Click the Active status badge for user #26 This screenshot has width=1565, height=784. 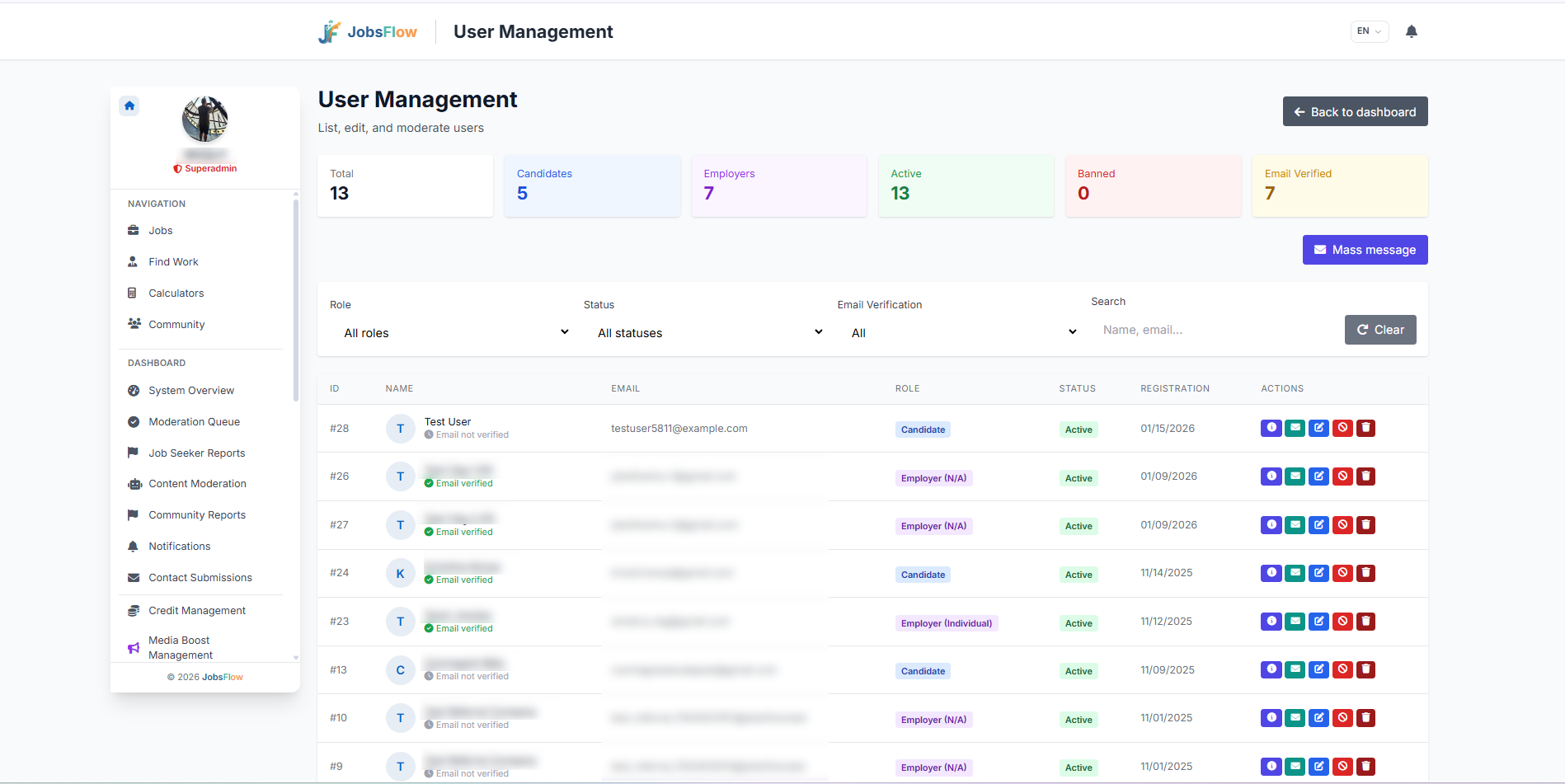(1078, 477)
